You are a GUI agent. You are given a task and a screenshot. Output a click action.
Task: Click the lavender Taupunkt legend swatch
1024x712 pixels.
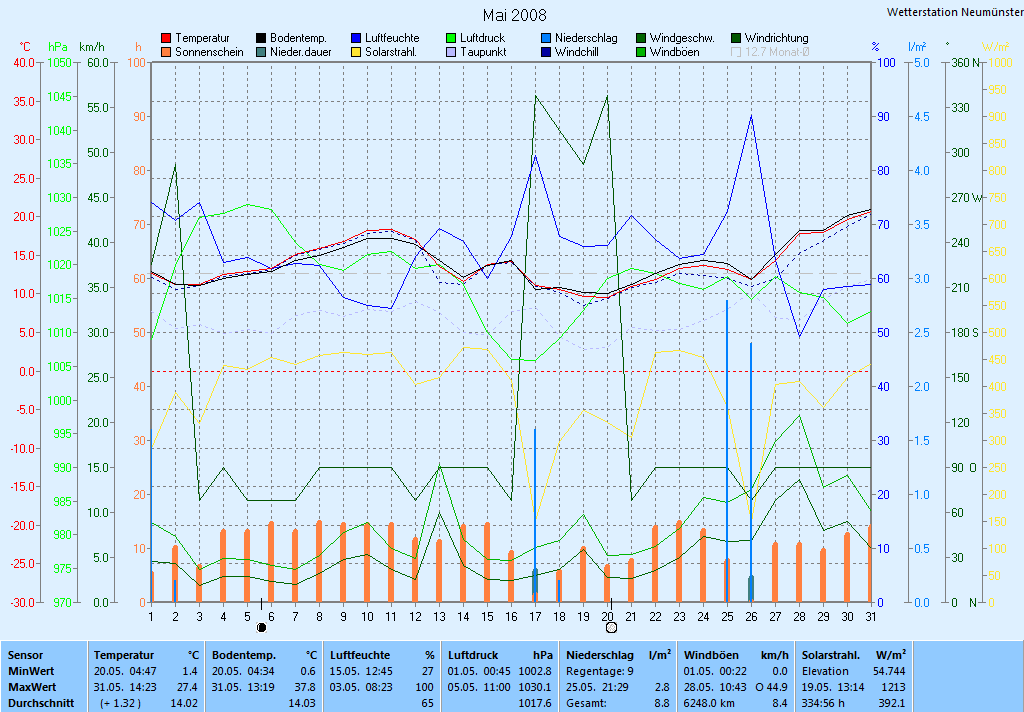coord(451,52)
